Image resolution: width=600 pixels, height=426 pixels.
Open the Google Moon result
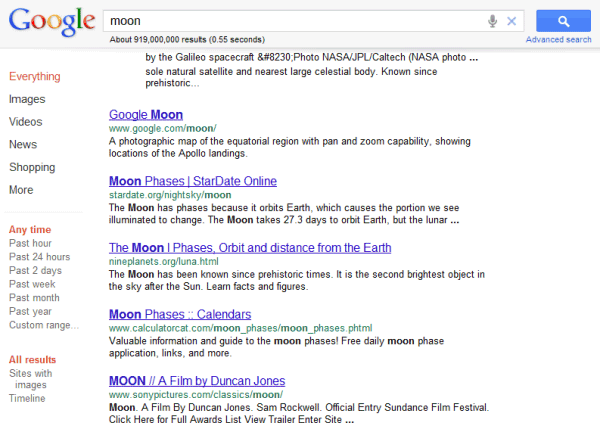click(146, 115)
